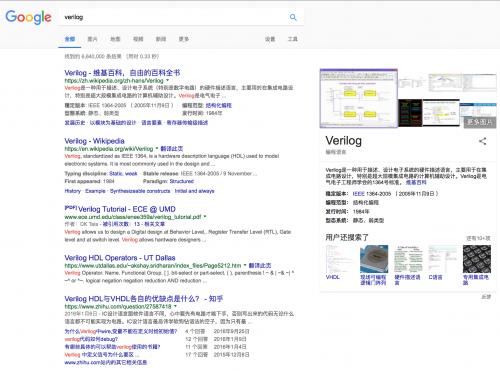Screen dimensions: 500x371
Task: Open the Example section link
Action: click(95, 191)
